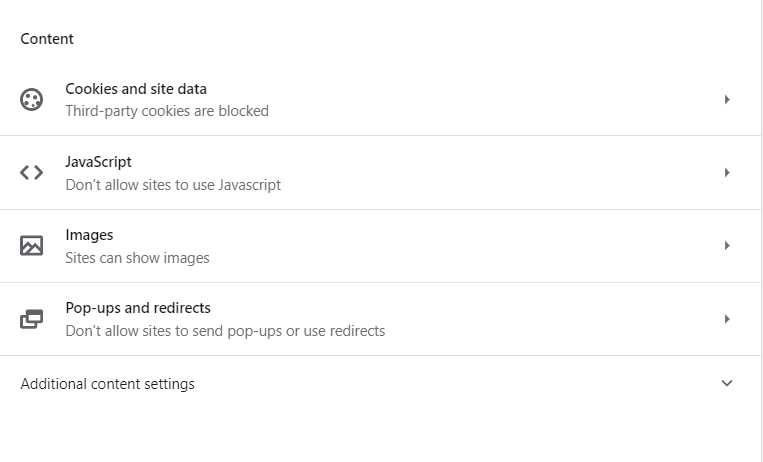Viewport: 763px width, 462px height.
Task: Open the Images settings title
Action: click(89, 235)
